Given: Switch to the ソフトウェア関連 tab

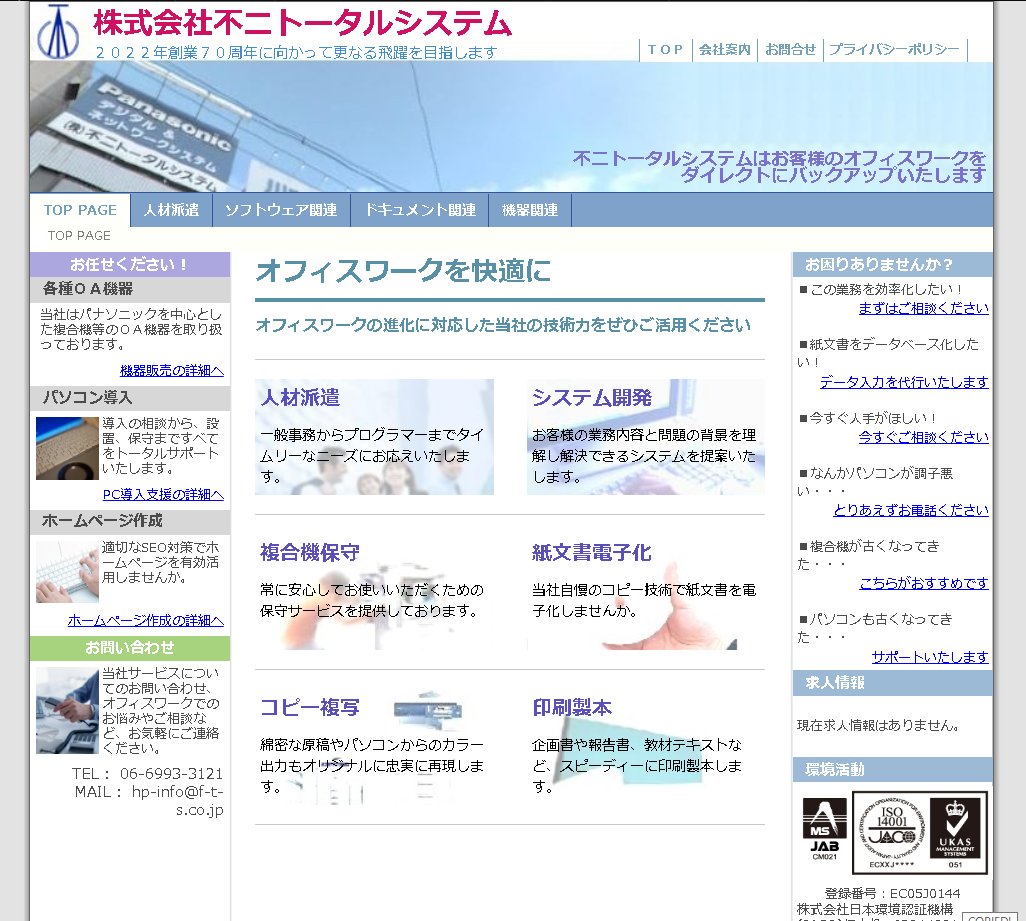Looking at the screenshot, I should (280, 210).
